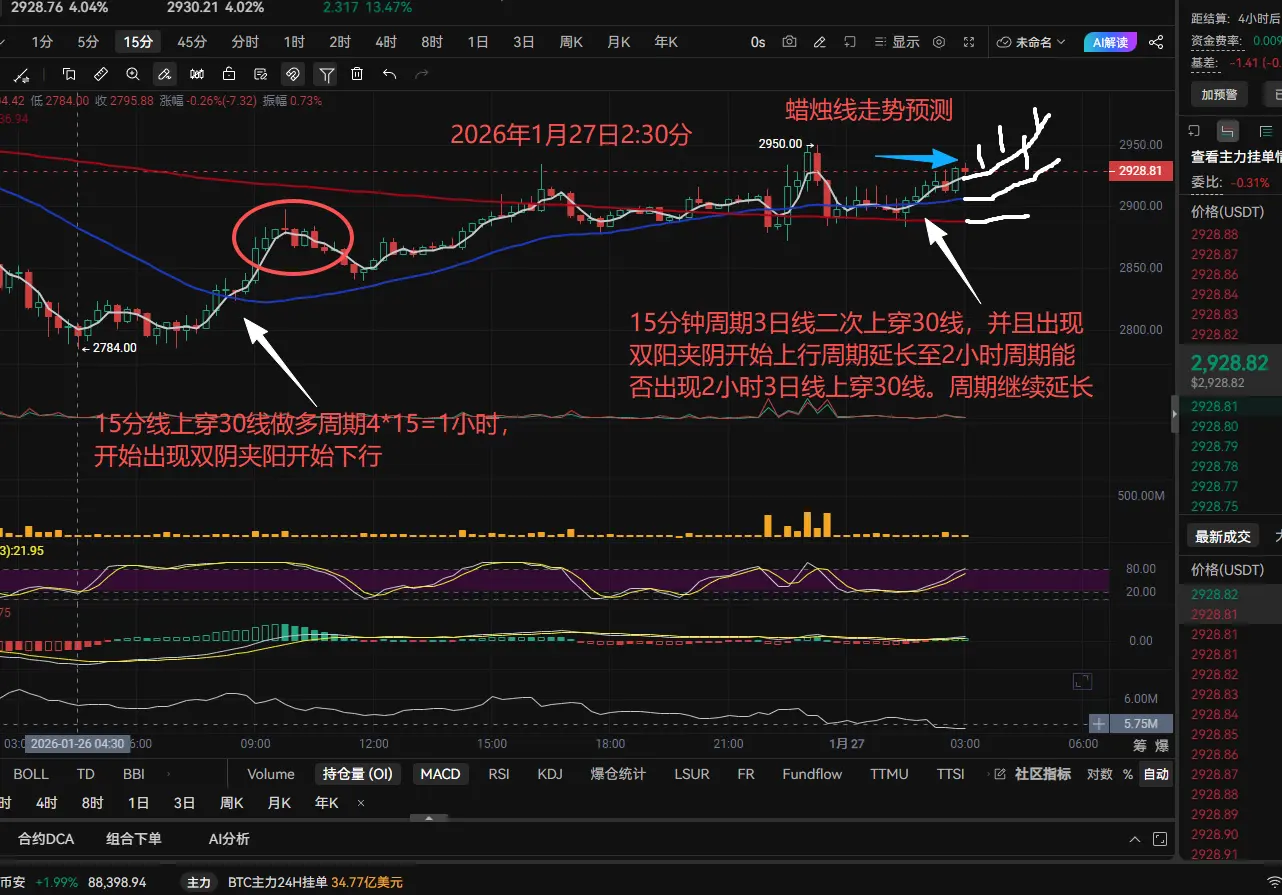Toggle percent scale mode
This screenshot has height=895, width=1282.
pos(1128,774)
